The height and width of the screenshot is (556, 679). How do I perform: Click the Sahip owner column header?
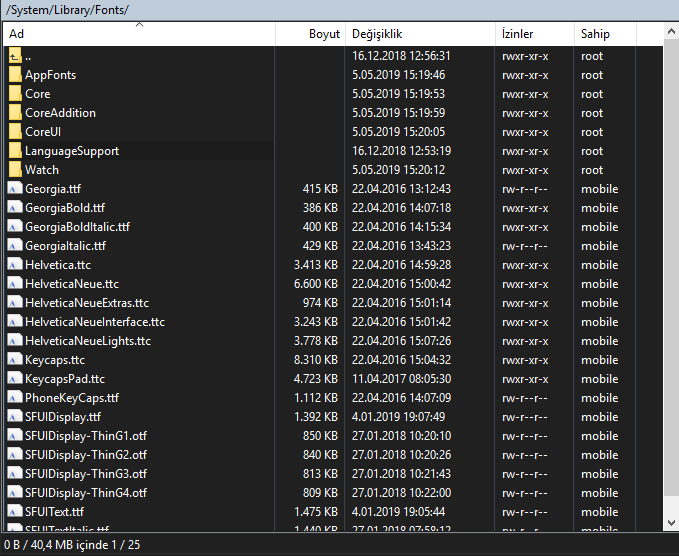click(595, 34)
